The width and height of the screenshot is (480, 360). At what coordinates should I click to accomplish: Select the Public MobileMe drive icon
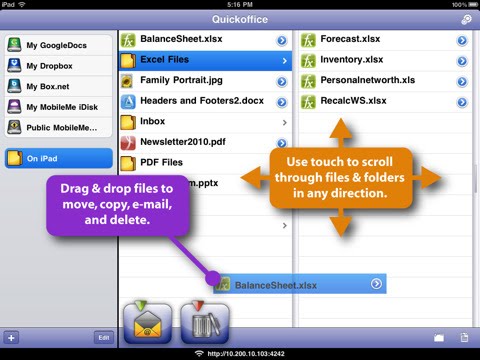coord(14,127)
